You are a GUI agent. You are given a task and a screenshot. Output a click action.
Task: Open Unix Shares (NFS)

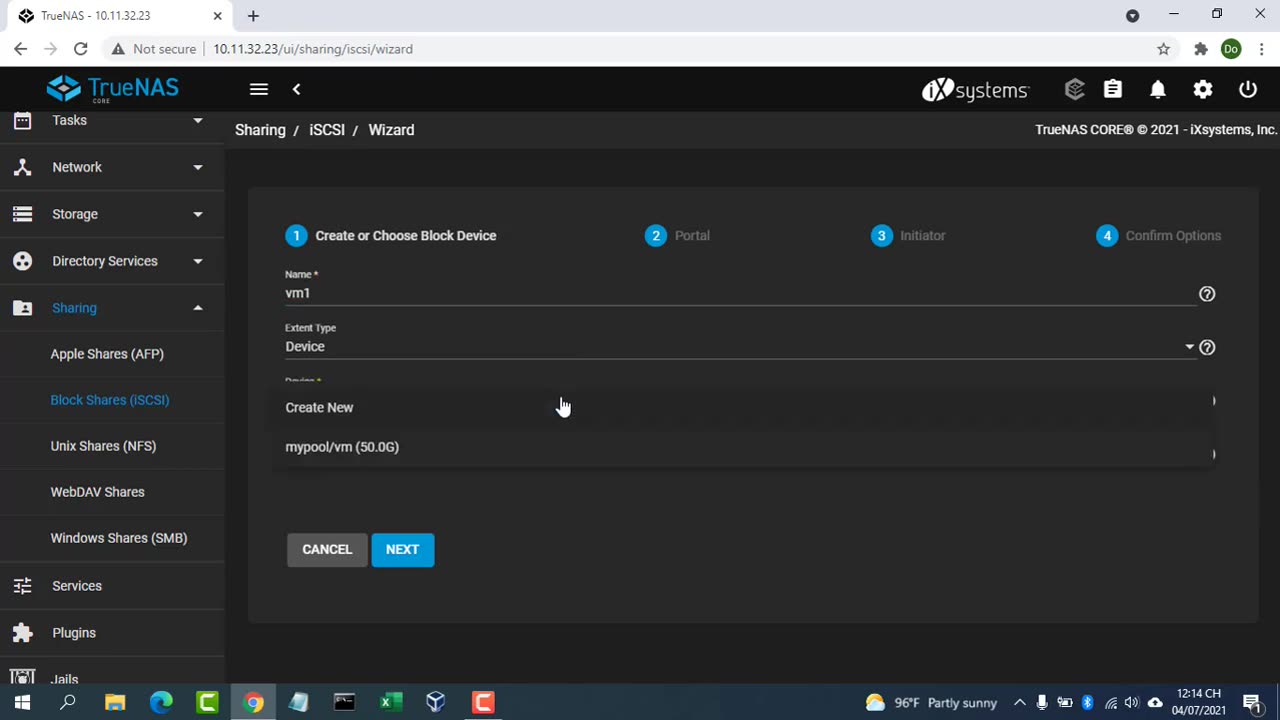(103, 446)
